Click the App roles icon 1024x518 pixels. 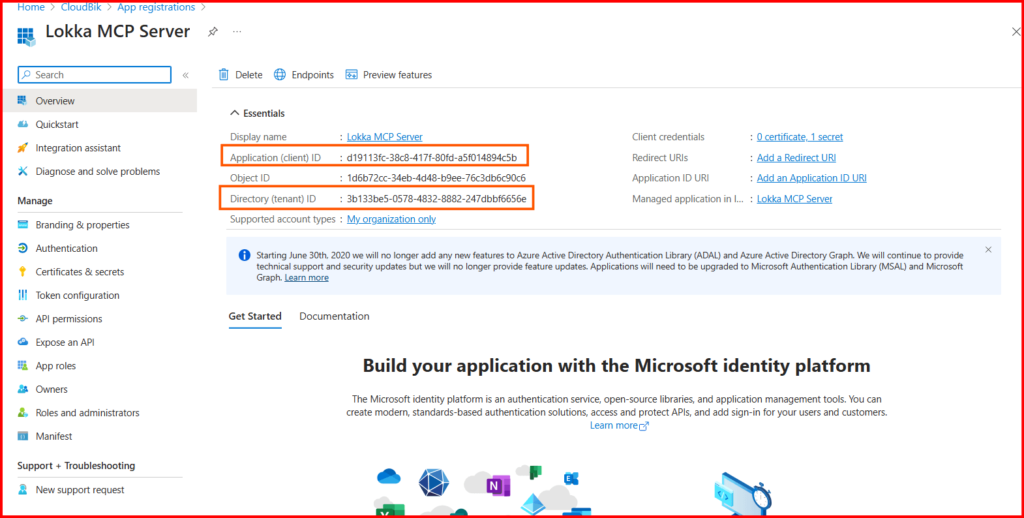point(23,366)
